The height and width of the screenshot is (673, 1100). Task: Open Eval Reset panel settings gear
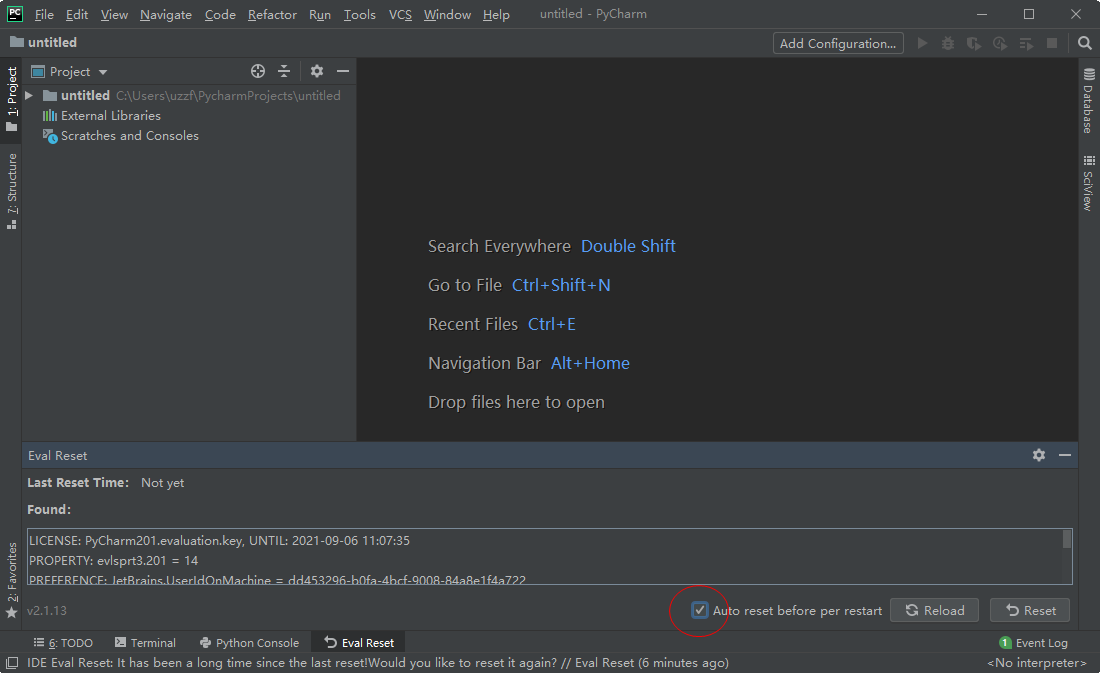1039,455
